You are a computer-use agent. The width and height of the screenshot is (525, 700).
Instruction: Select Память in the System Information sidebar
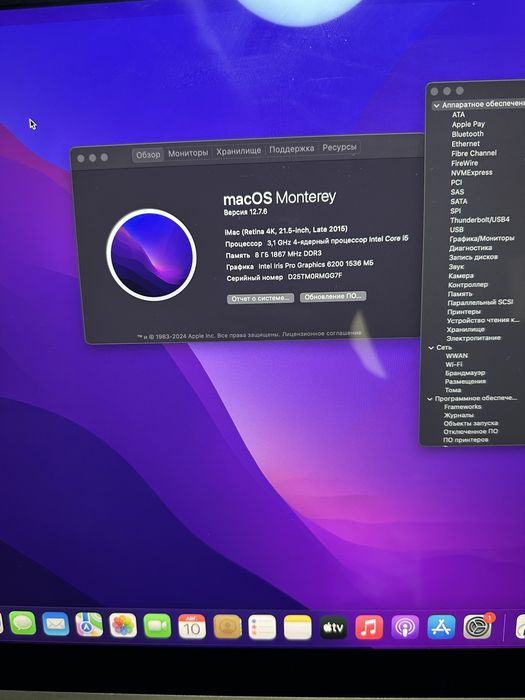click(x=460, y=294)
